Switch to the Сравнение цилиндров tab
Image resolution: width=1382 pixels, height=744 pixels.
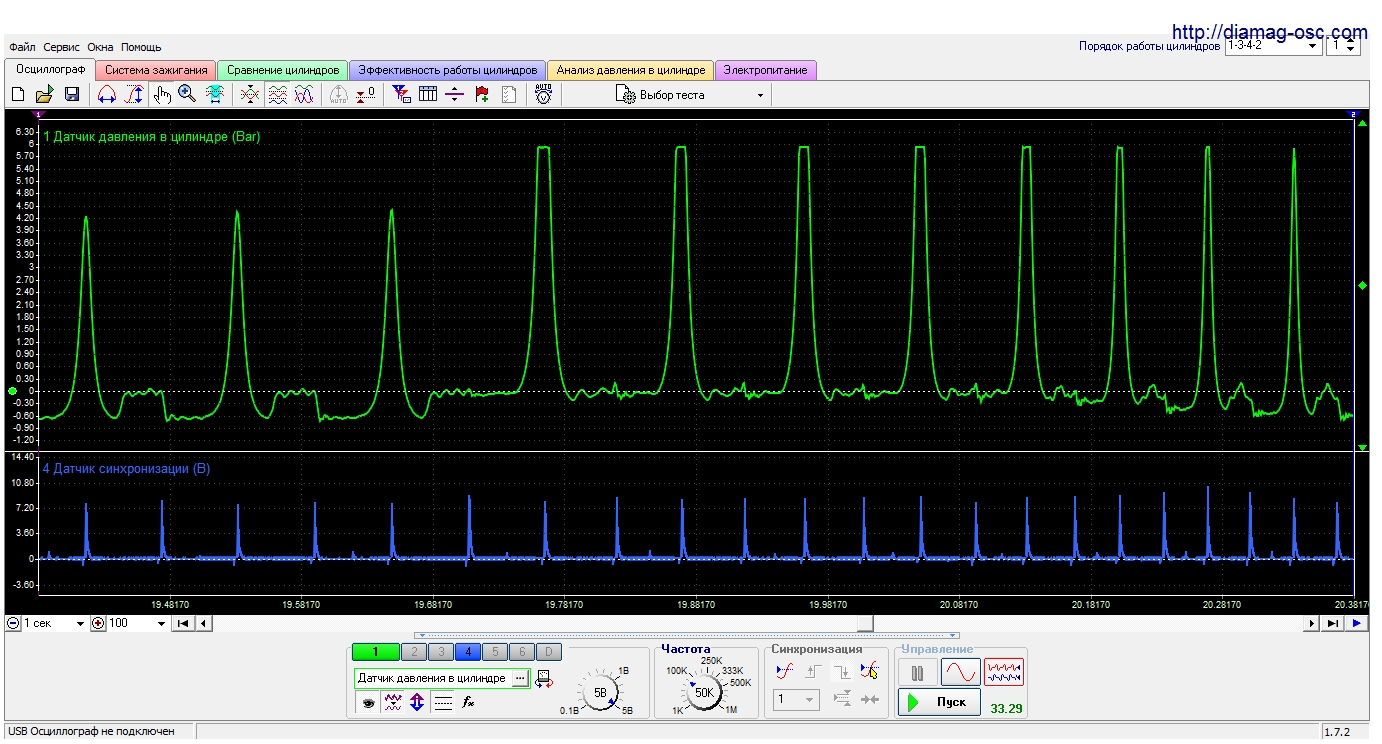click(x=283, y=70)
